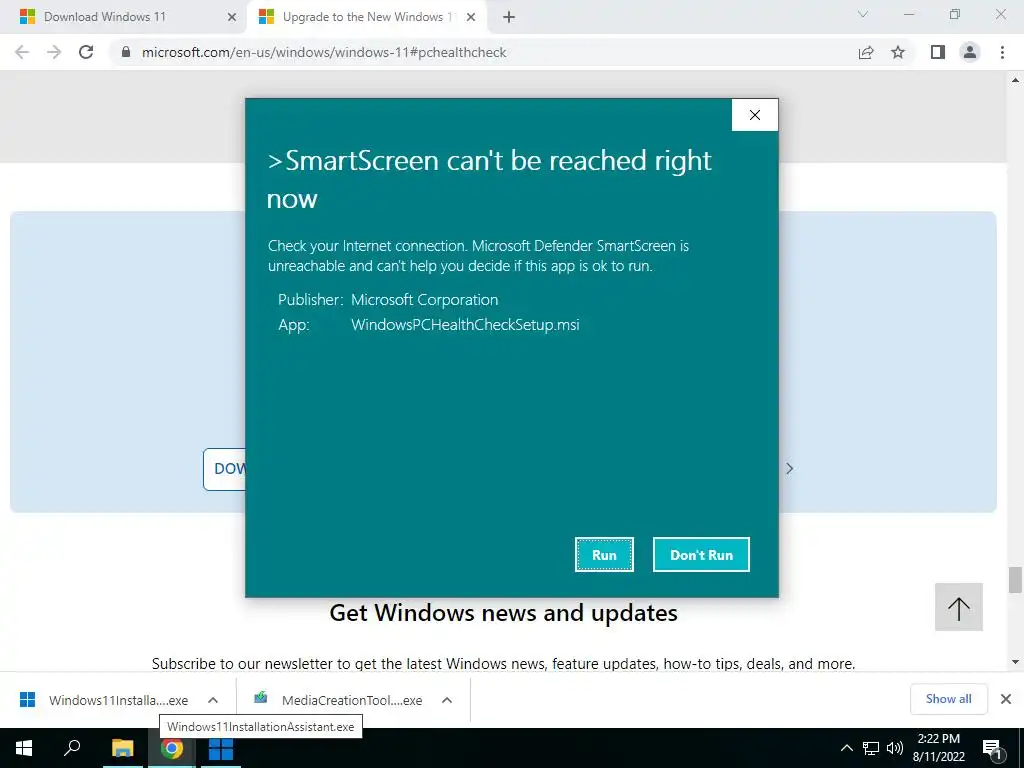This screenshot has width=1024, height=768.
Task: Click the scrollbar down arrow
Action: point(1015,662)
